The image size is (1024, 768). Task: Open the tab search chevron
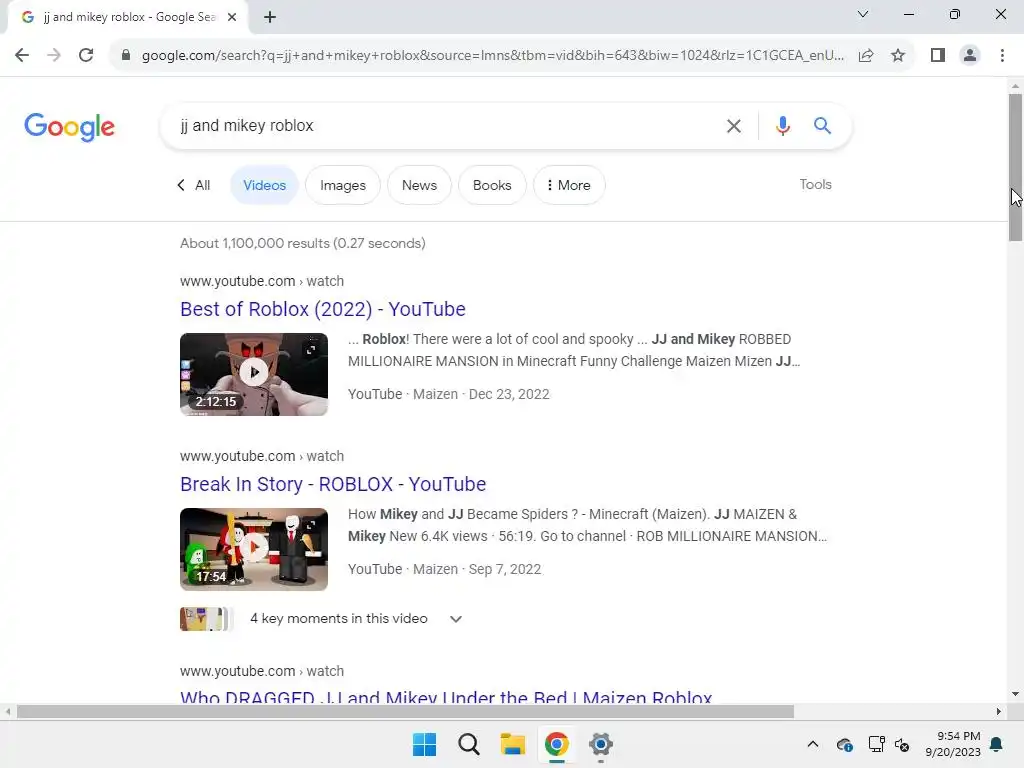click(x=863, y=14)
